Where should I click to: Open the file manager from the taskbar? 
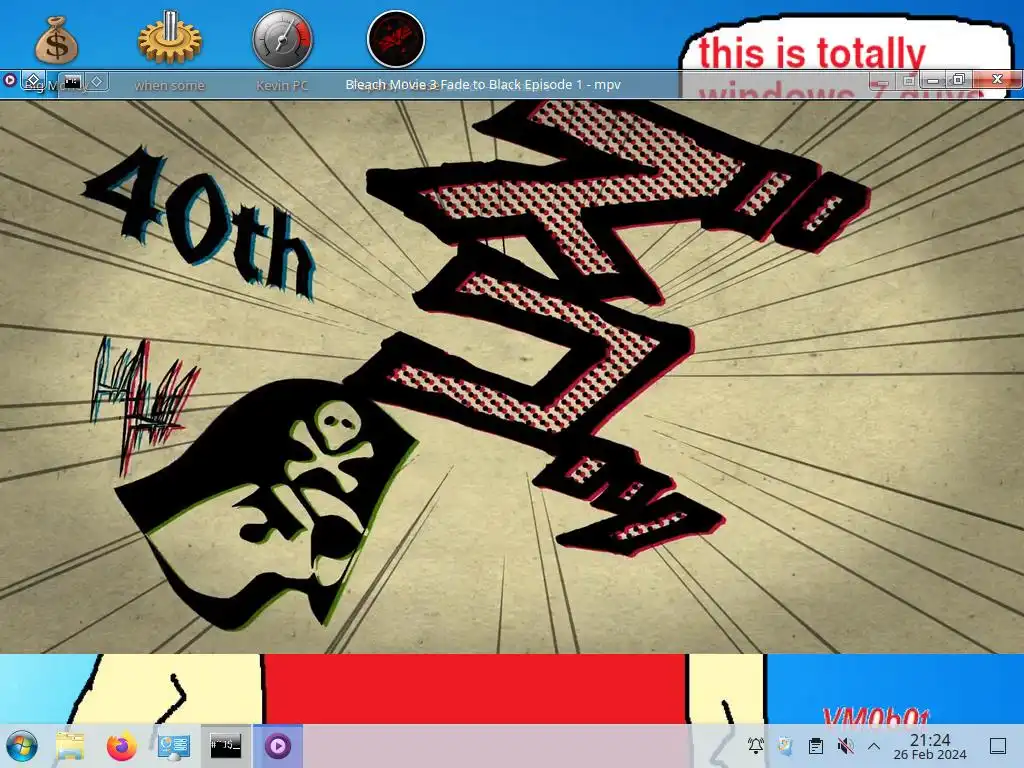click(70, 746)
